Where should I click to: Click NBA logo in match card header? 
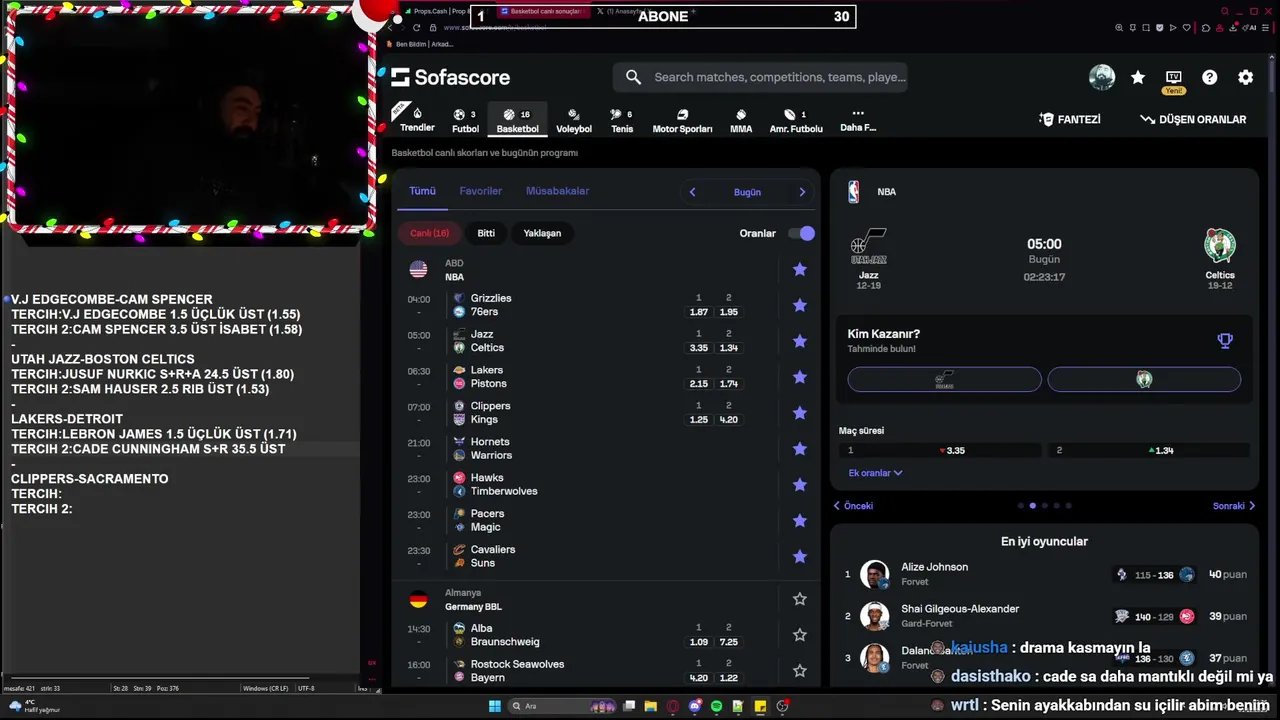point(853,192)
